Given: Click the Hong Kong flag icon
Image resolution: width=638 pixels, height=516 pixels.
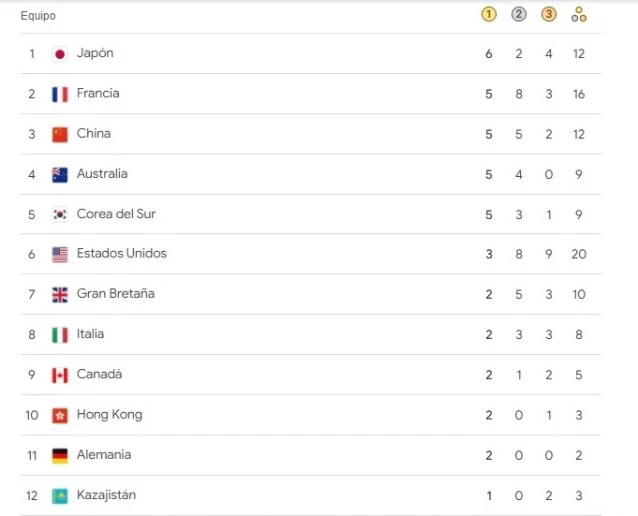Looking at the screenshot, I should 60,415.
